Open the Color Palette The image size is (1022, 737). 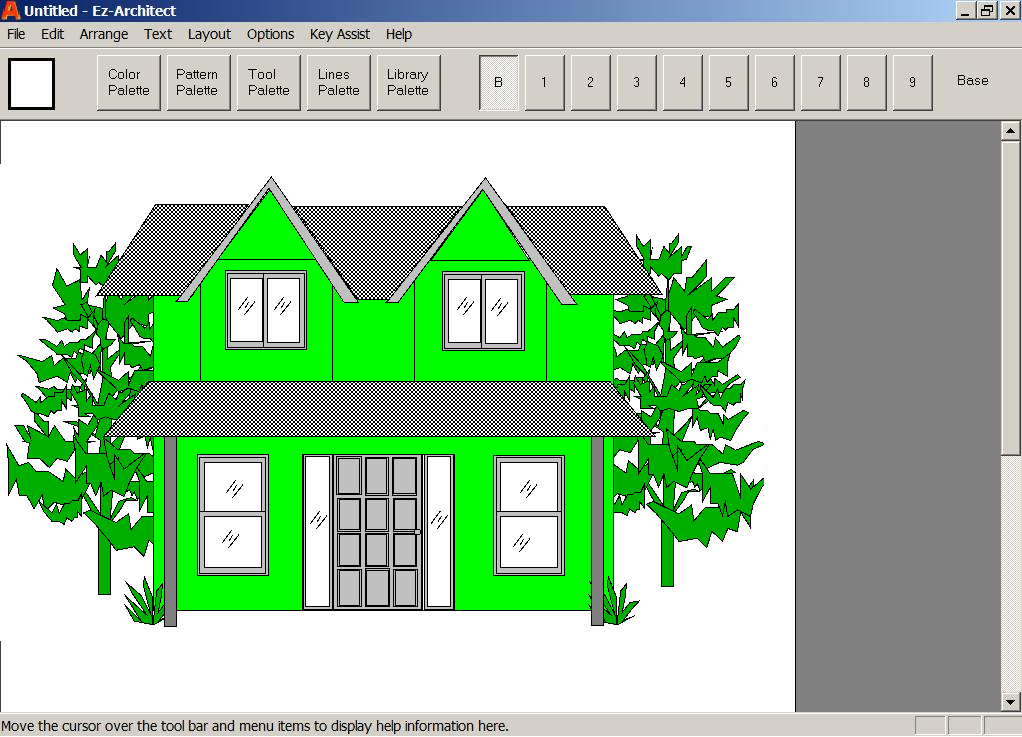click(x=129, y=82)
